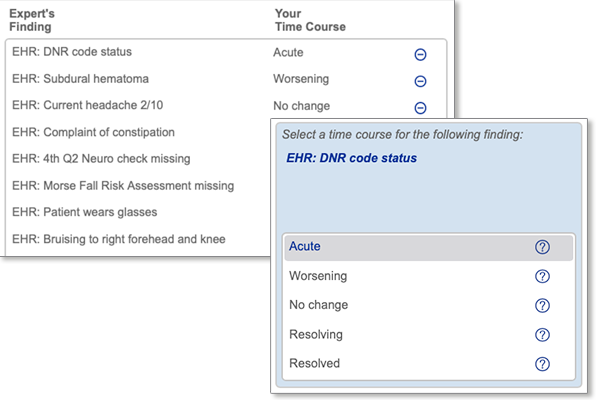This screenshot has height=400, width=600.
Task: Pick Resolved time course option
Action: point(429,363)
